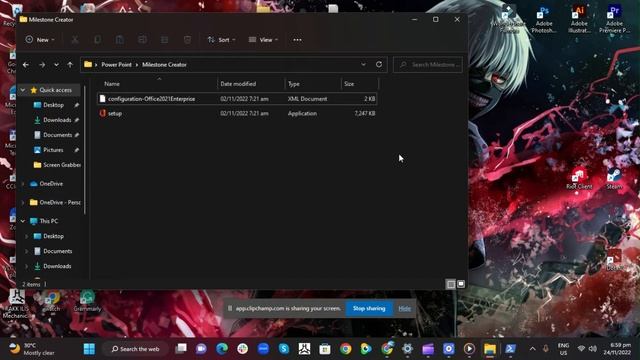Click the Share toolbar icon
This screenshot has width=640, height=360.
point(164,40)
